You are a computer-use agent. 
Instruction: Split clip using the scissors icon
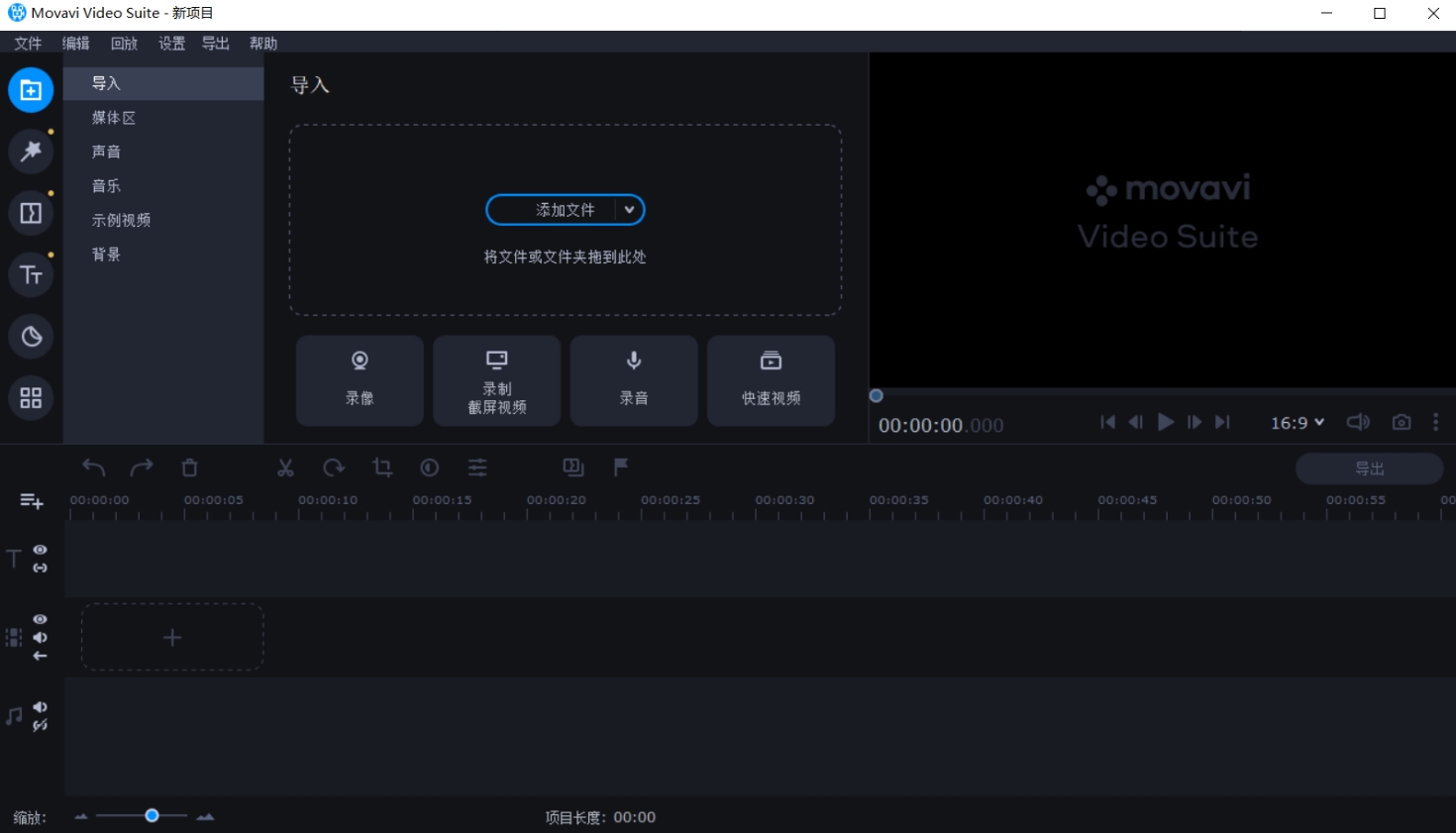(285, 468)
